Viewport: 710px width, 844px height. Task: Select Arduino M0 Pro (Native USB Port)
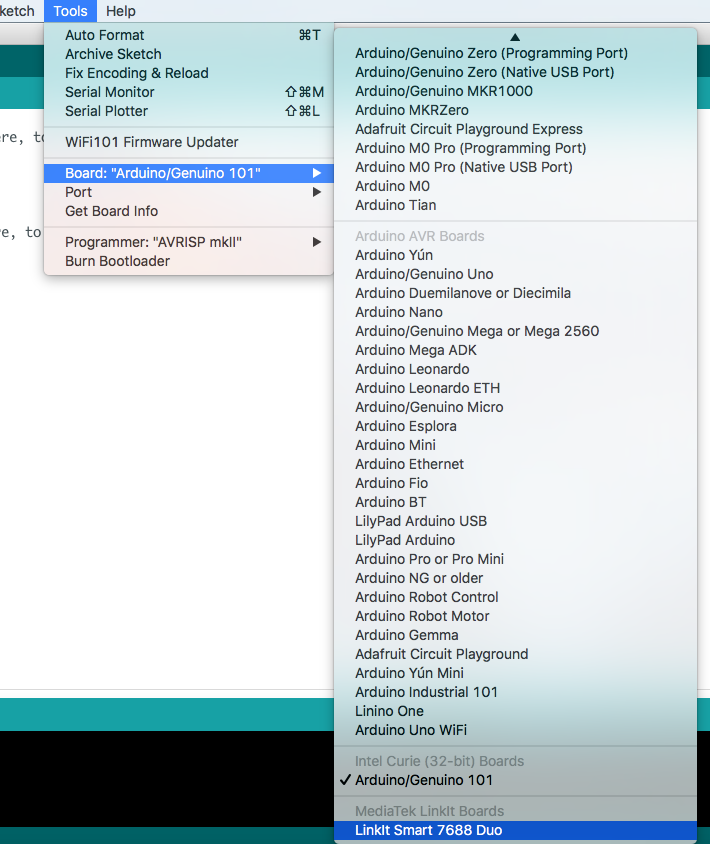(515, 167)
